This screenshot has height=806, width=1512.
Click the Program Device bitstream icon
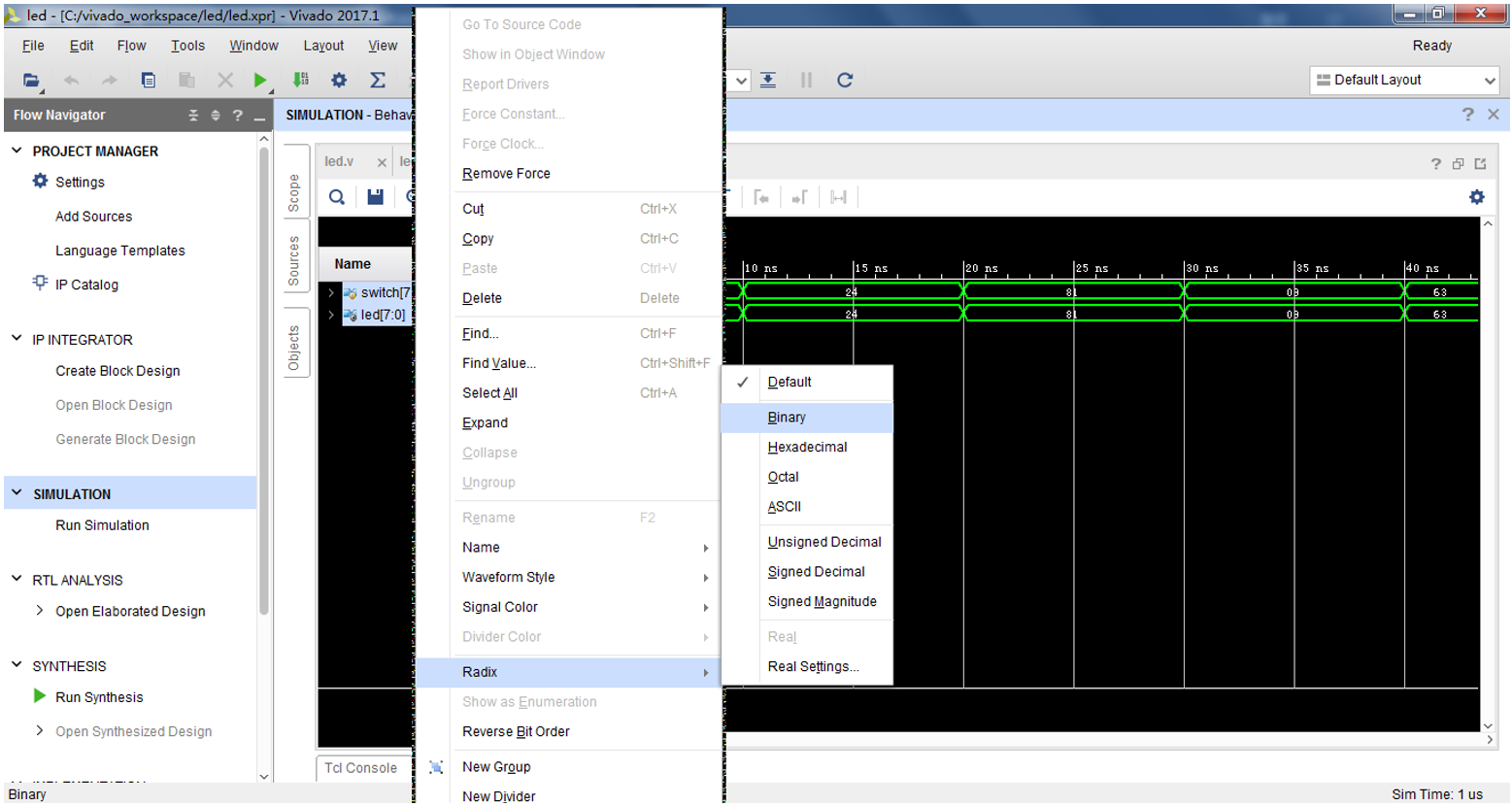tap(300, 81)
